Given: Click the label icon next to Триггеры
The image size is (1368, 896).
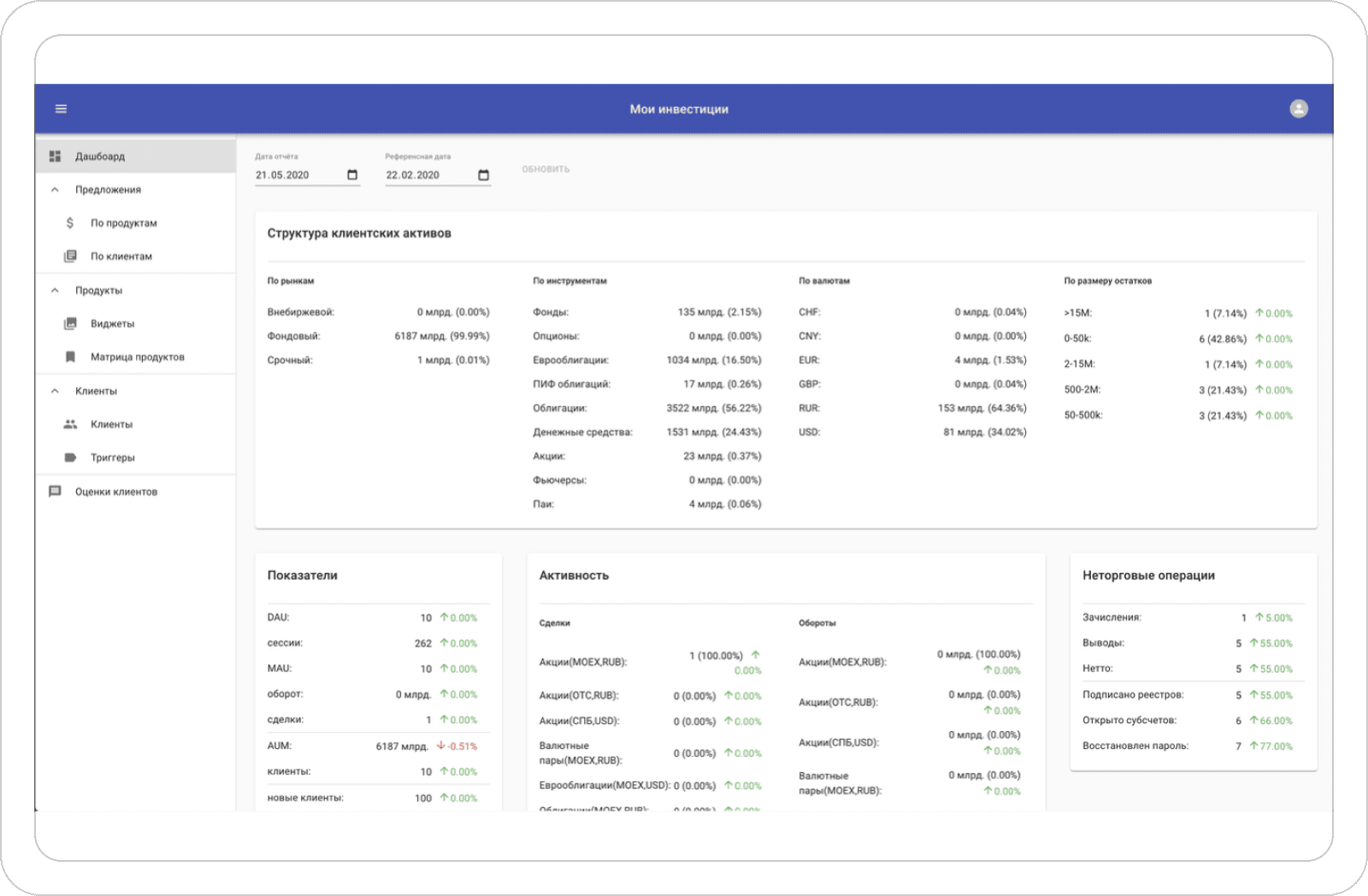Looking at the screenshot, I should point(70,457).
